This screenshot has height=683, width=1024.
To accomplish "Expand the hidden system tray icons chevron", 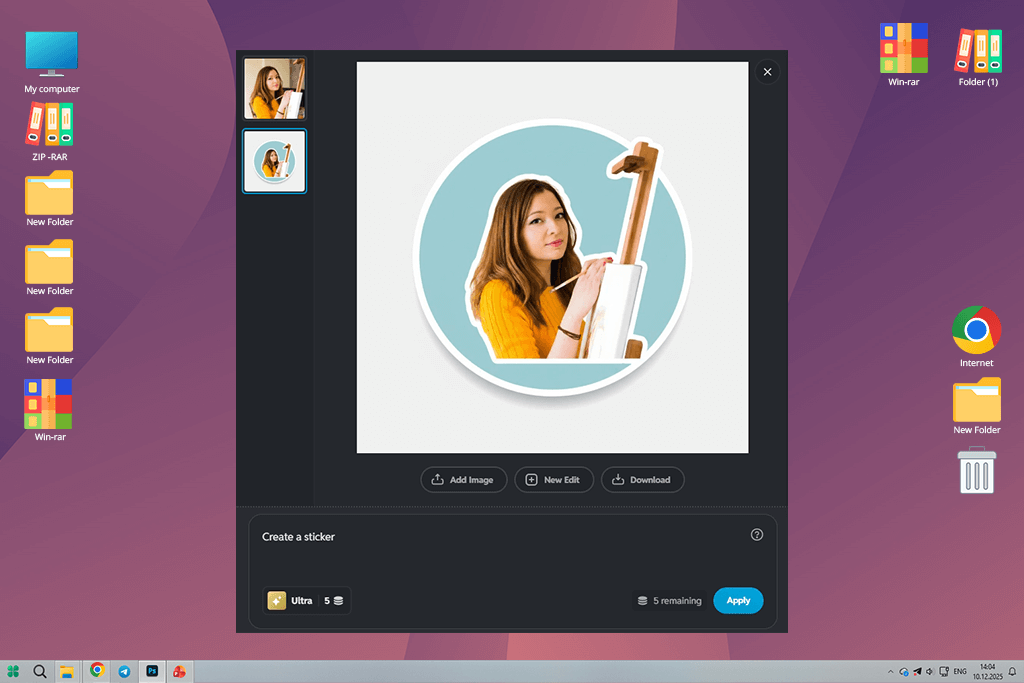I will [890, 672].
